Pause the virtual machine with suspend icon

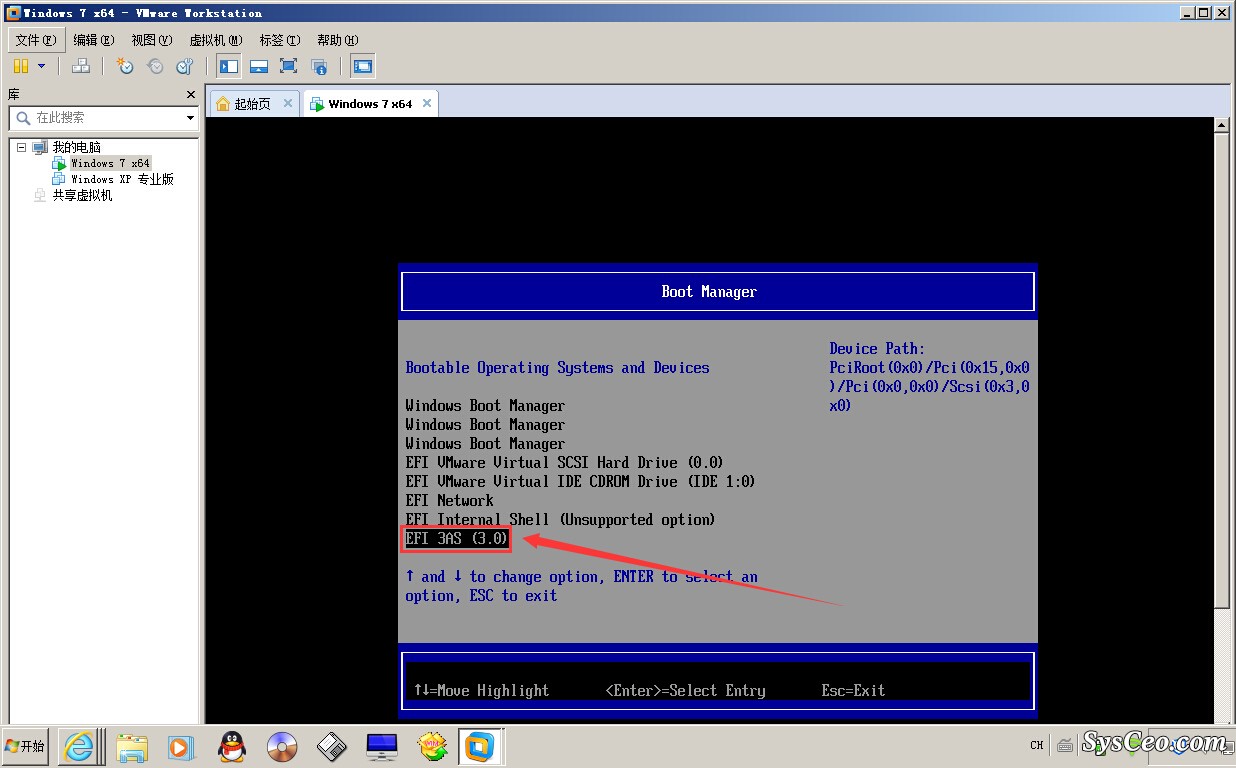tap(21, 66)
